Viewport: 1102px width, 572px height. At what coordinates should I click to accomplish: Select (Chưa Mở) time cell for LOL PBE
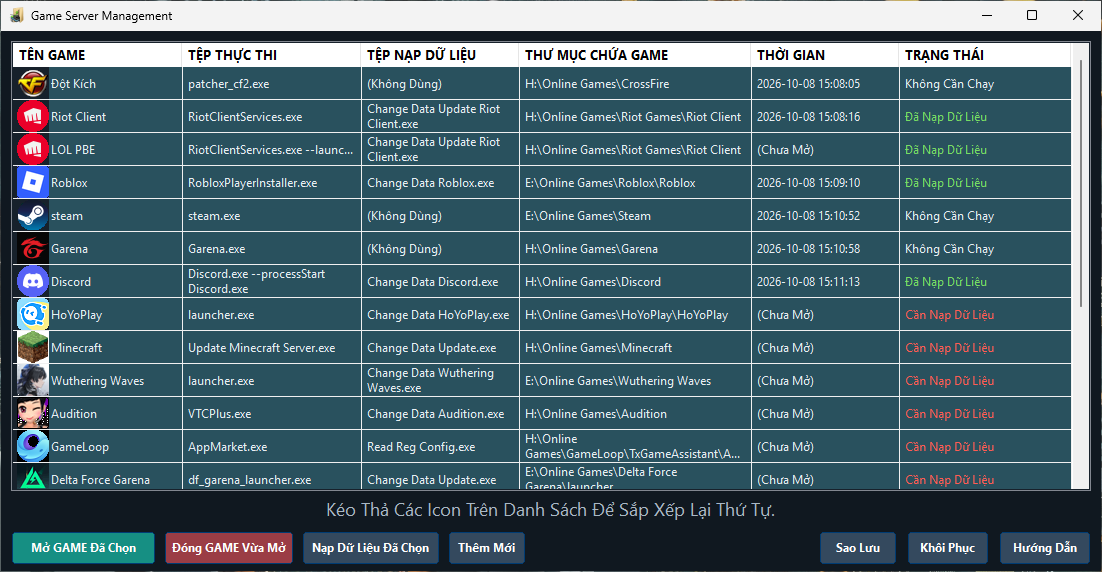[x=825, y=150]
